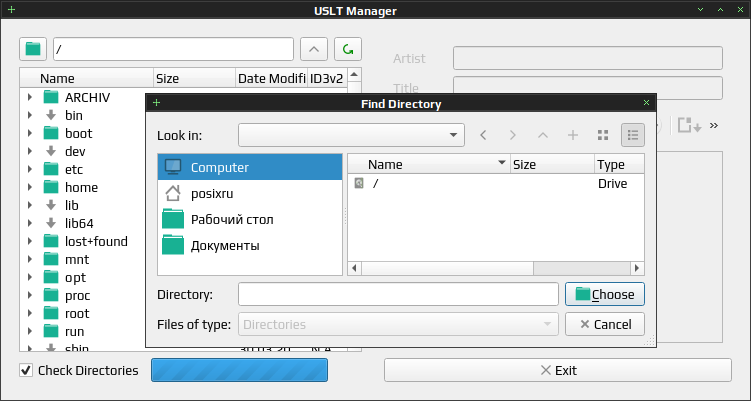Click the Cancel button
This screenshot has height=401, width=751.
(x=605, y=324)
